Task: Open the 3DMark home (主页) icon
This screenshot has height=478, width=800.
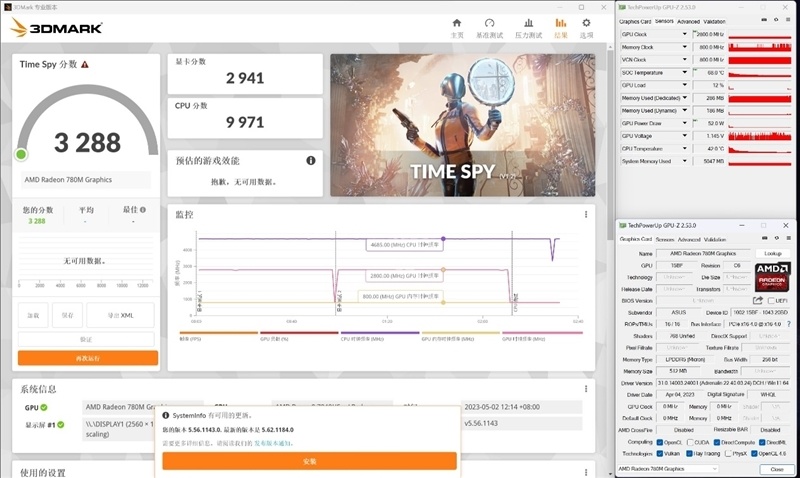Action: [x=457, y=23]
